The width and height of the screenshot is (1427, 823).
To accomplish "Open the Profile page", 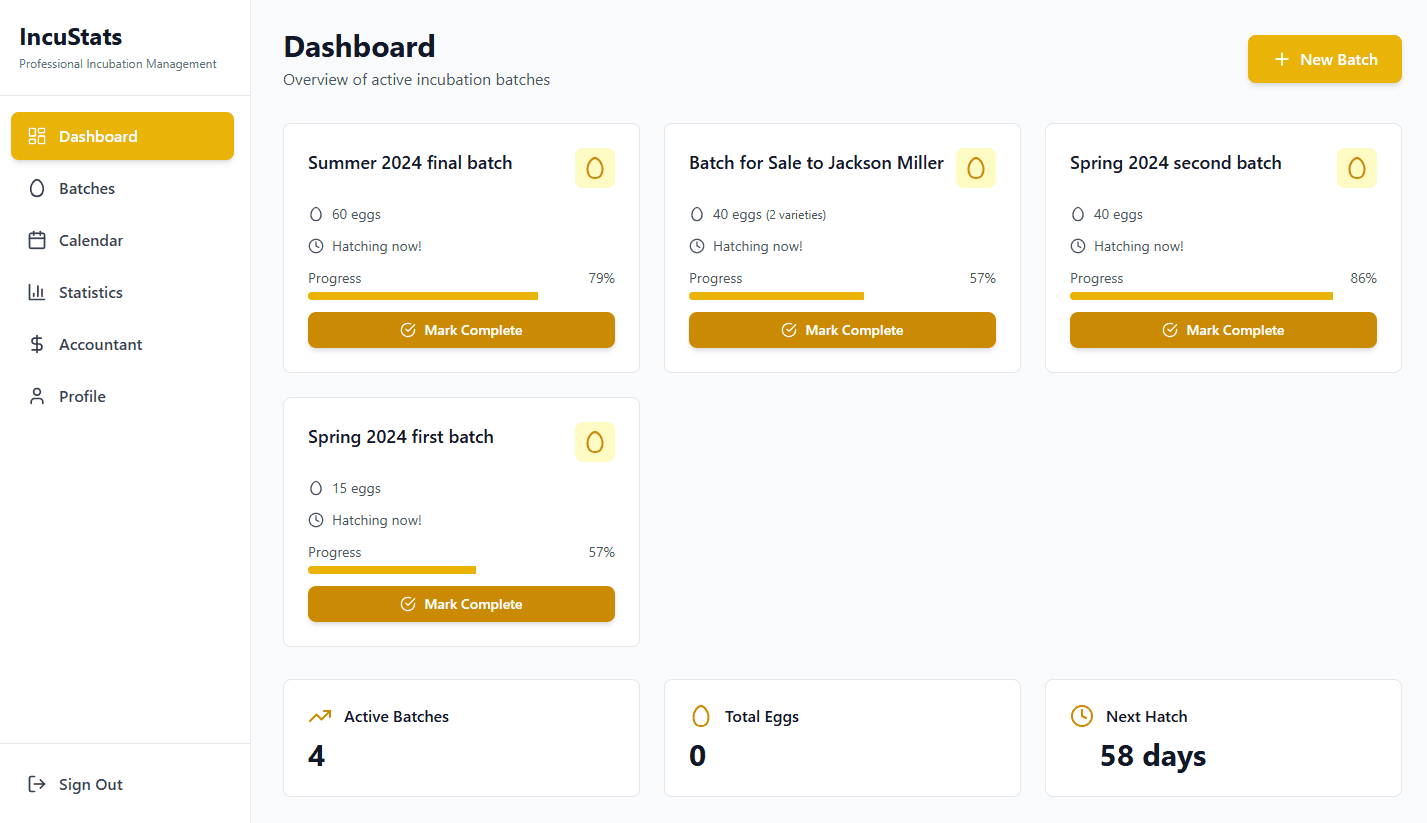I will (82, 396).
